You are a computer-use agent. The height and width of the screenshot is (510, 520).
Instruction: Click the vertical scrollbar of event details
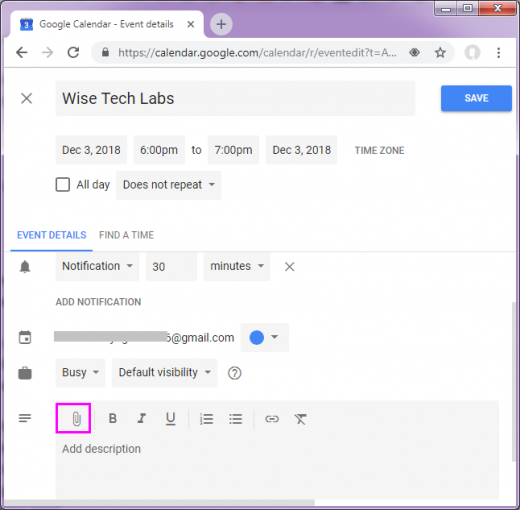(x=514, y=381)
